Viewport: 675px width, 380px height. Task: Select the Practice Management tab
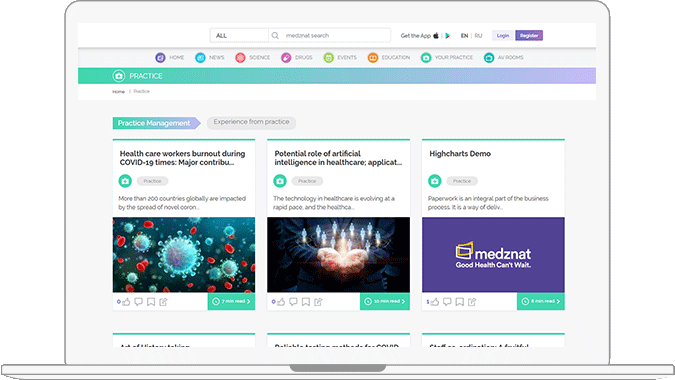point(156,123)
